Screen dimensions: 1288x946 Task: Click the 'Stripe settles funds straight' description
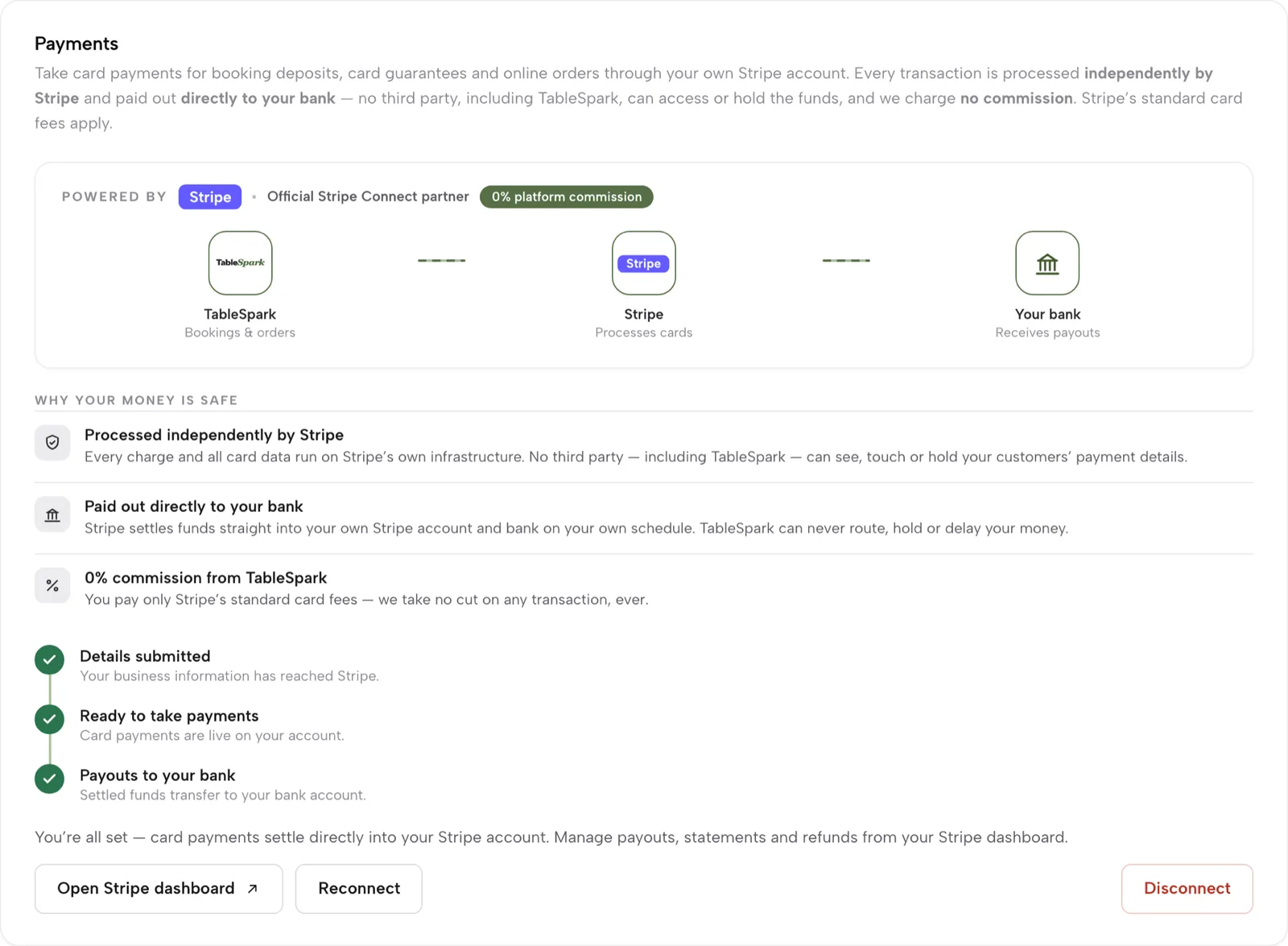pyautogui.click(x=576, y=528)
